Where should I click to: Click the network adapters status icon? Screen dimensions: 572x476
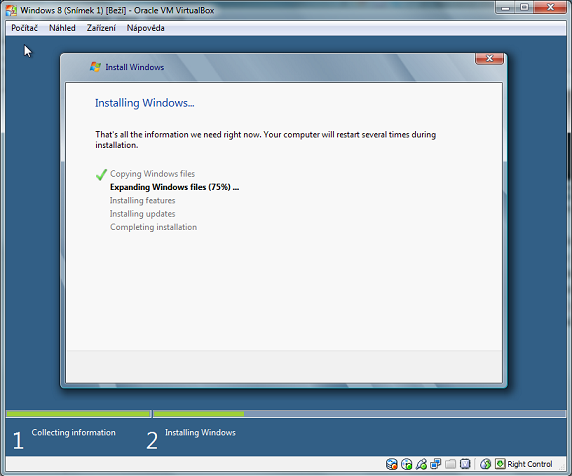[x=436, y=464]
